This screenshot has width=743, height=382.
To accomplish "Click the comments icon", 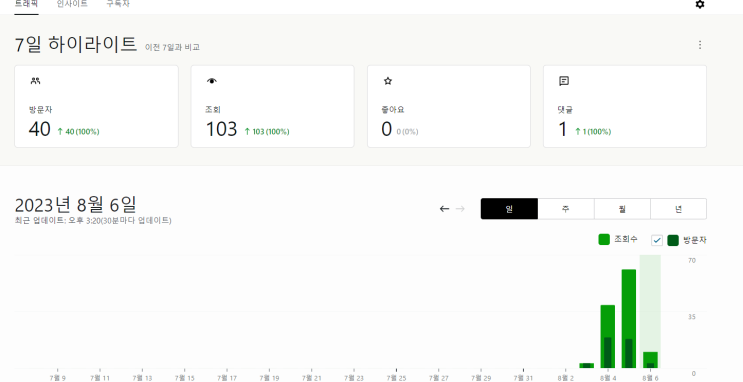I will click(x=564, y=81).
